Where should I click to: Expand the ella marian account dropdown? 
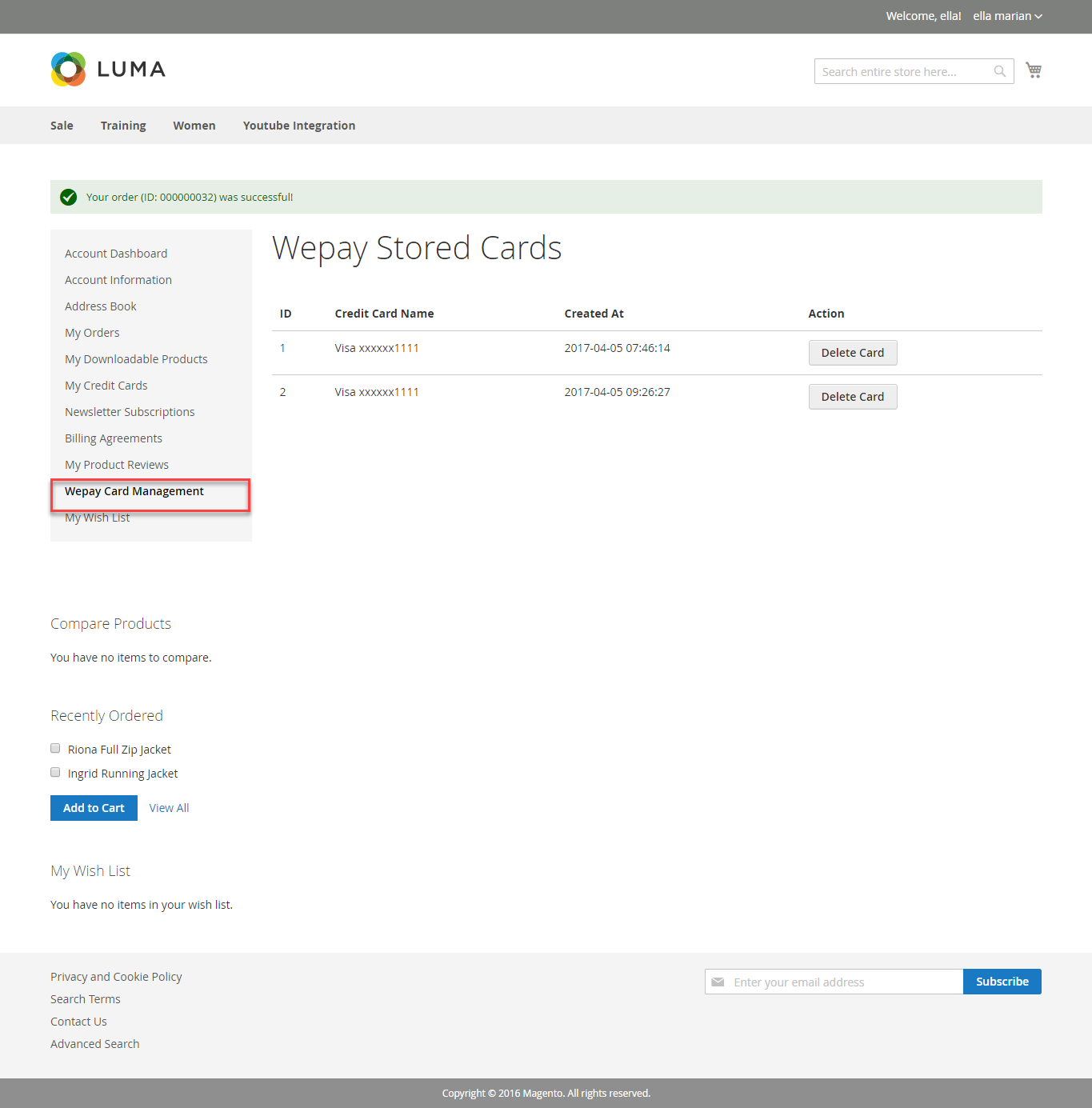tap(1007, 16)
